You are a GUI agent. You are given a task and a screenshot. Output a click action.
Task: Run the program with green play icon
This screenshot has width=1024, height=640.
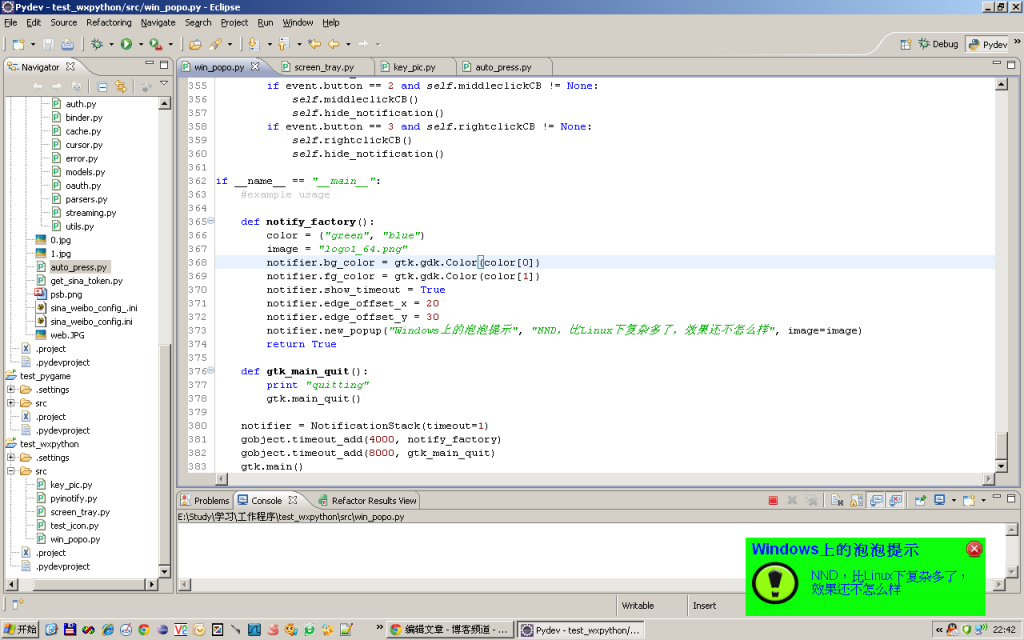tap(126, 44)
